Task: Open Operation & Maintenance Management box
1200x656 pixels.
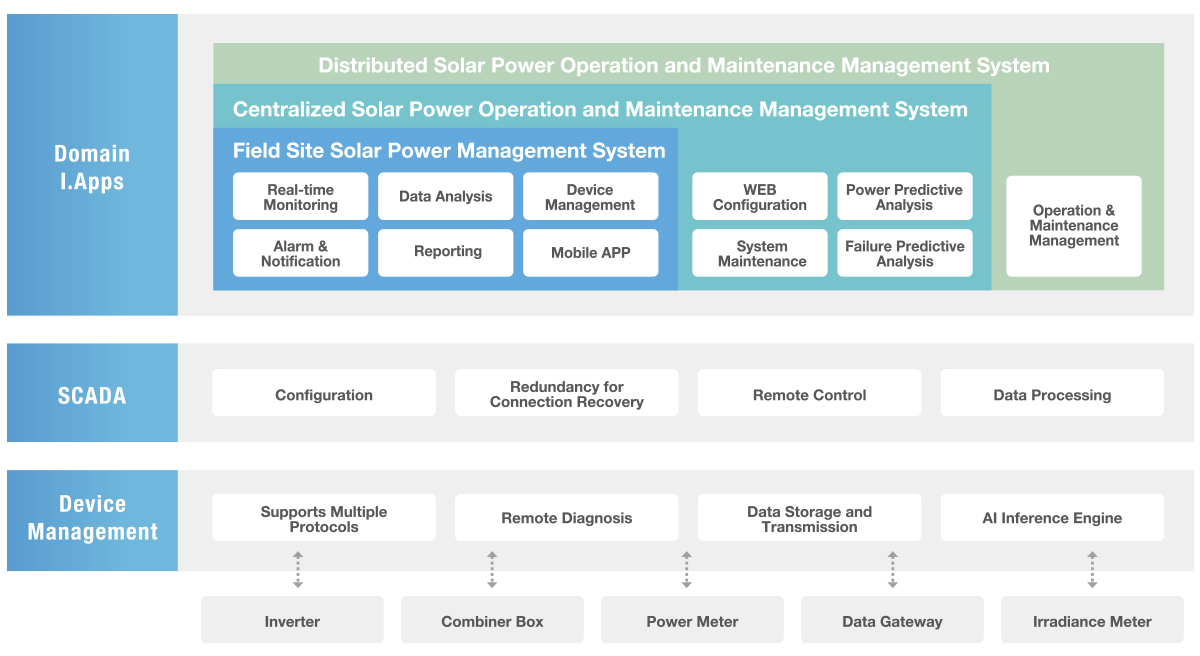Action: [x=1073, y=226]
